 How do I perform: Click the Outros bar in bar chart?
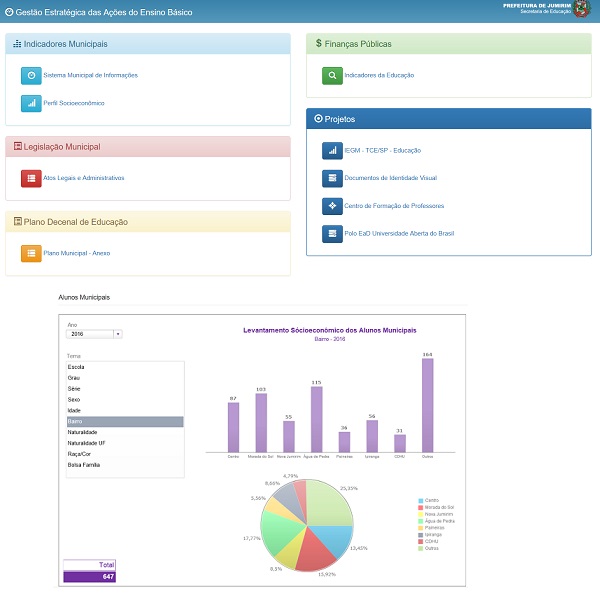pyautogui.click(x=427, y=405)
